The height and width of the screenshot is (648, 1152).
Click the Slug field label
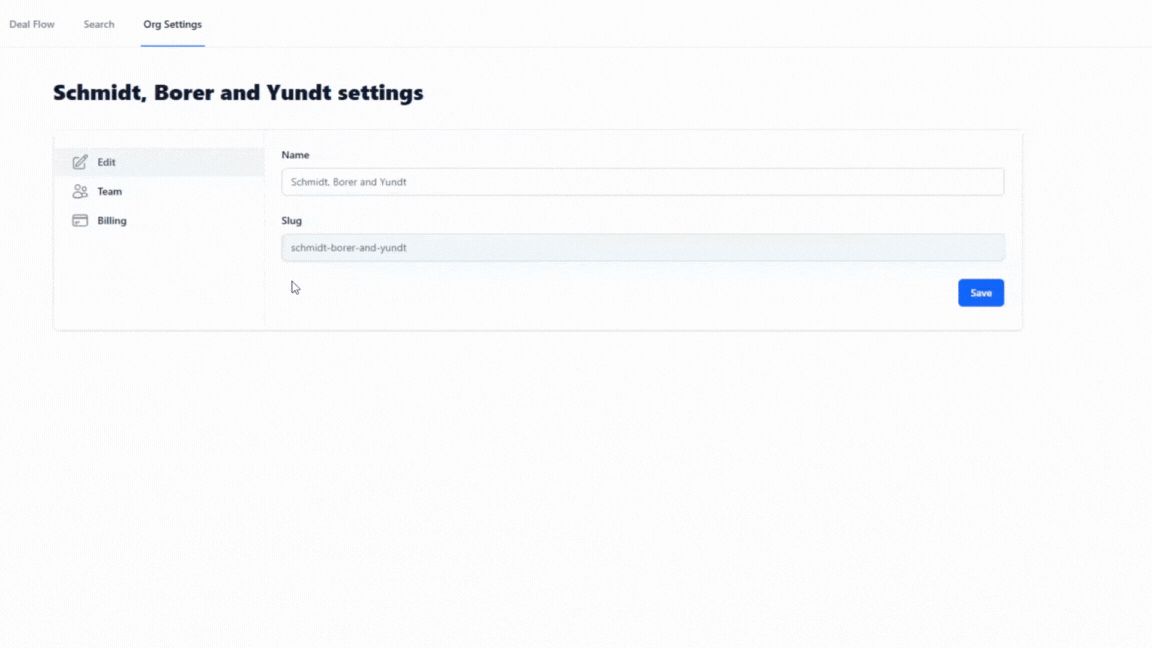[292, 220]
